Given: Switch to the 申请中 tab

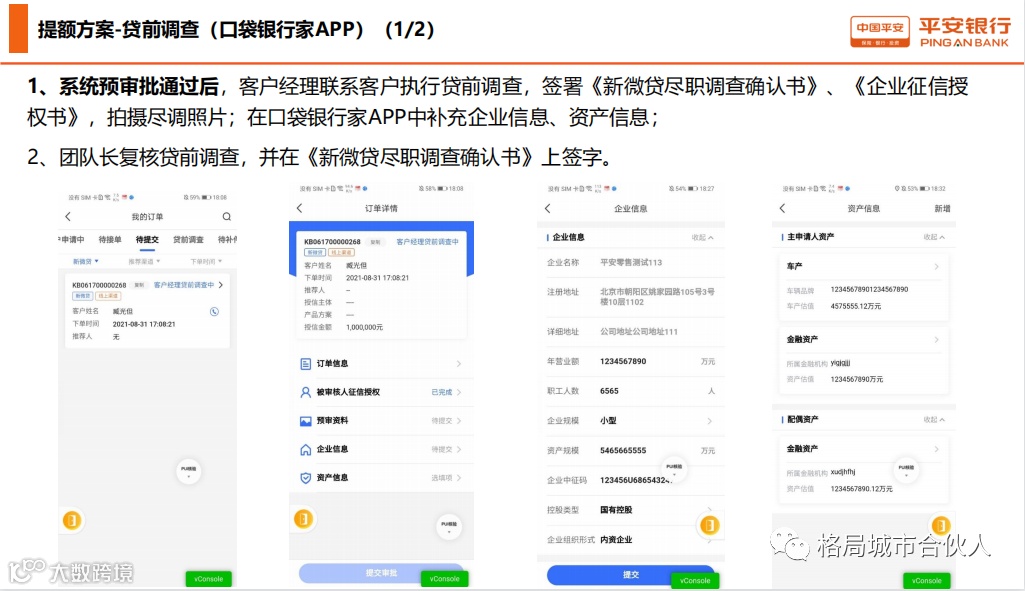Looking at the screenshot, I should [72, 240].
